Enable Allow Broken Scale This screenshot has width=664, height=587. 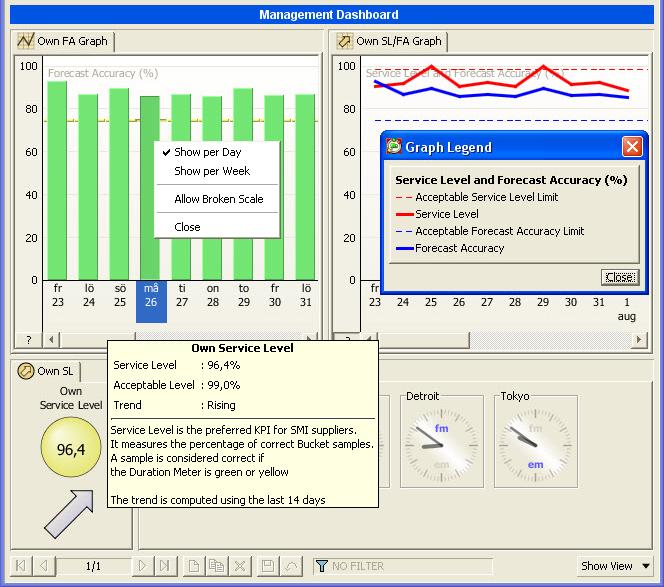(218, 199)
